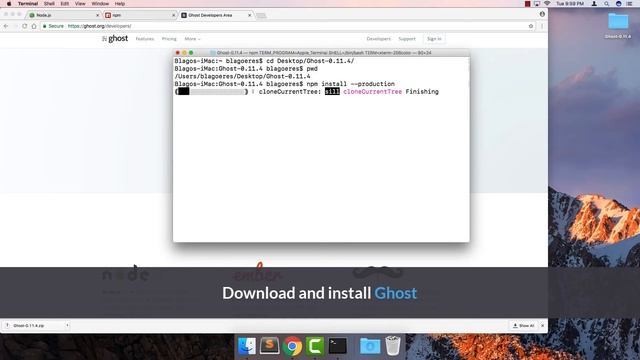Click the Sign in button
This screenshot has width=640, height=360.
point(434,39)
